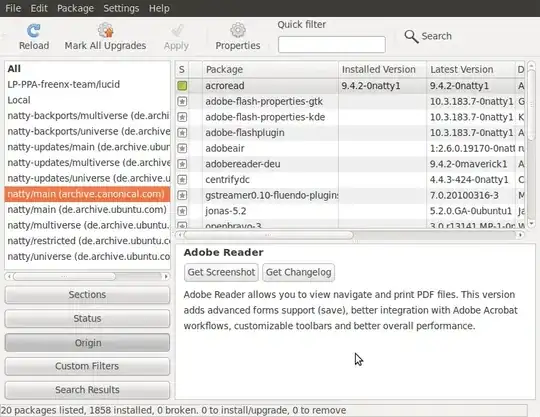540x417 pixels.
Task: Click the Mark All Upgrades icon
Action: pyautogui.click(x=105, y=30)
